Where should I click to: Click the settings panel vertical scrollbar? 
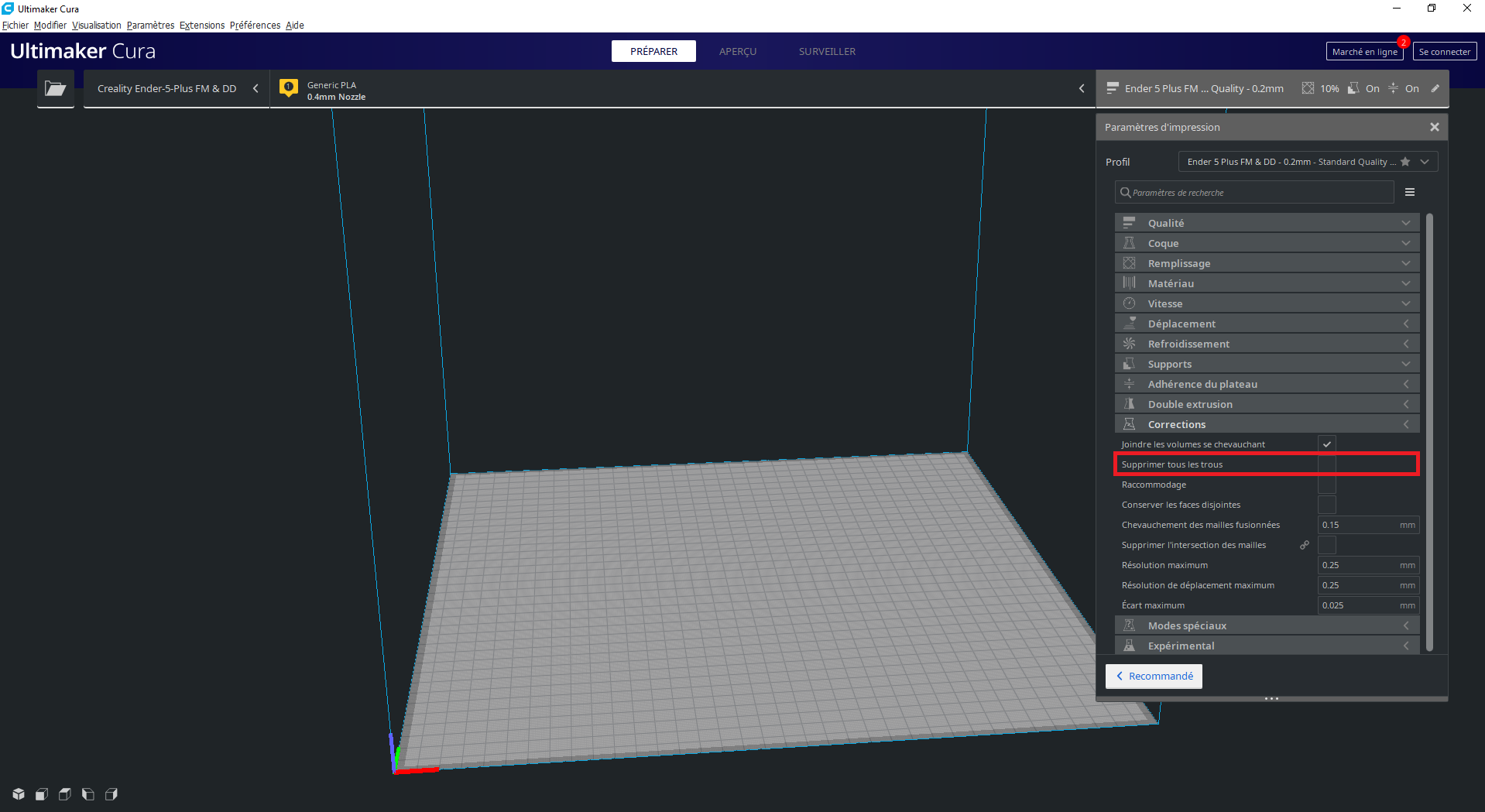tap(1429, 432)
